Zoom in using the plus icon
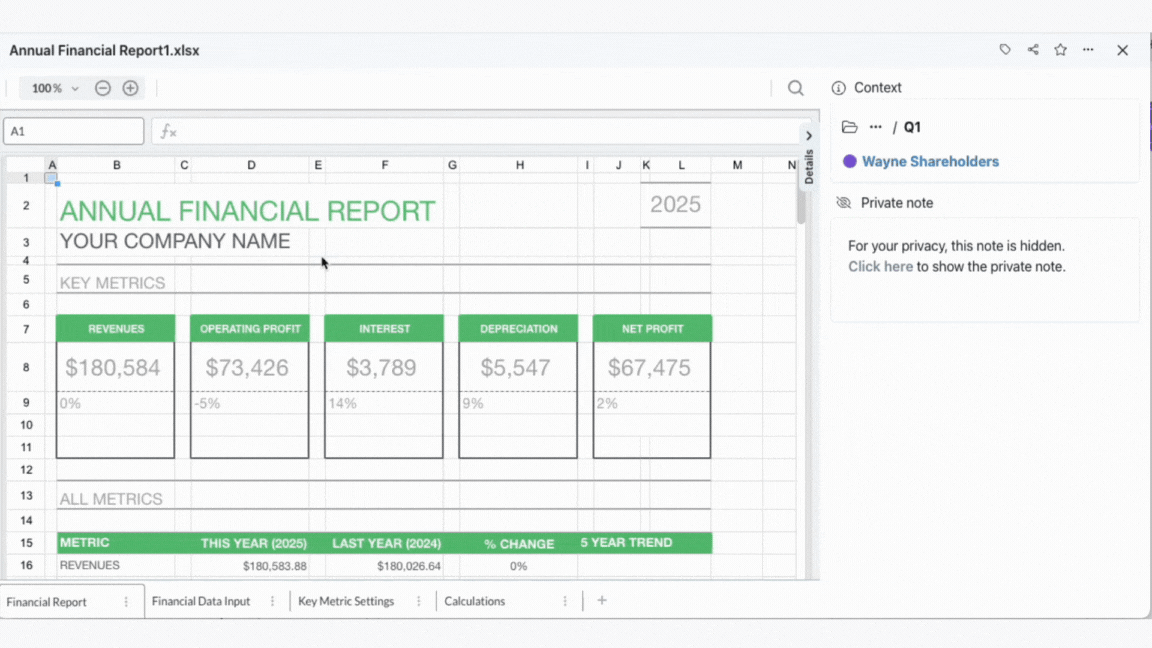 point(130,88)
